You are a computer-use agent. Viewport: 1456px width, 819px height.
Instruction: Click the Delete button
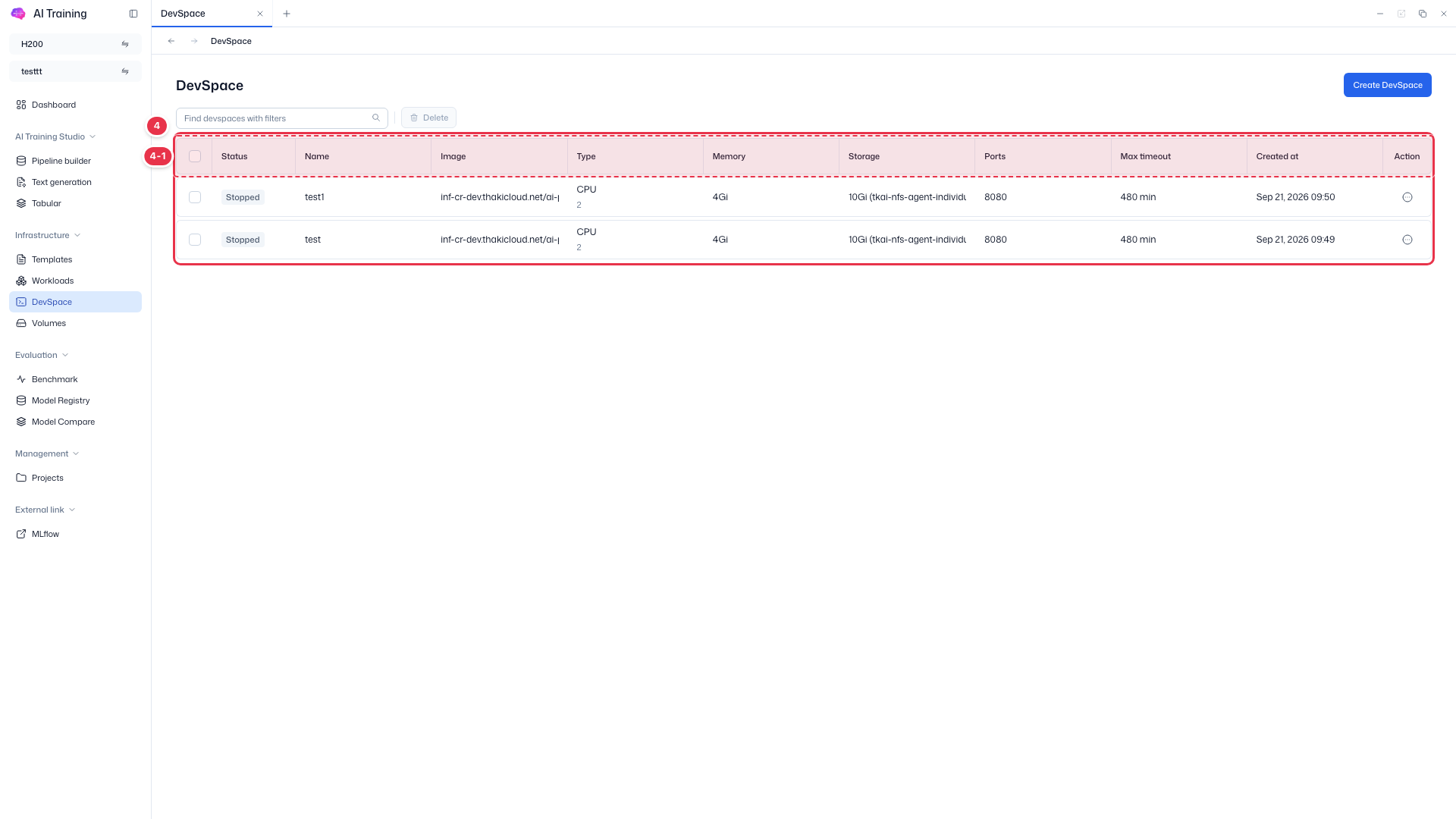point(428,118)
